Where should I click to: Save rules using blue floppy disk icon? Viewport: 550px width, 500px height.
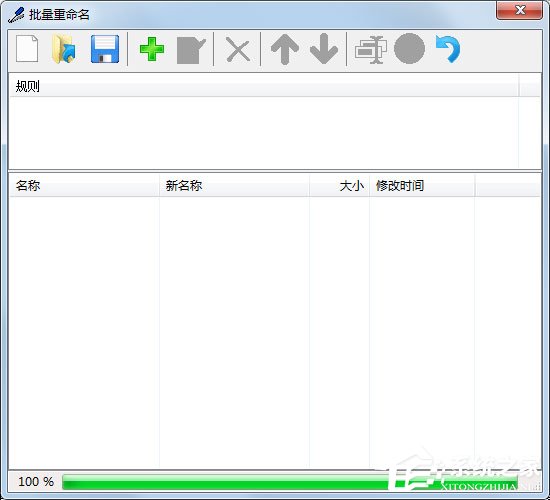[105, 49]
